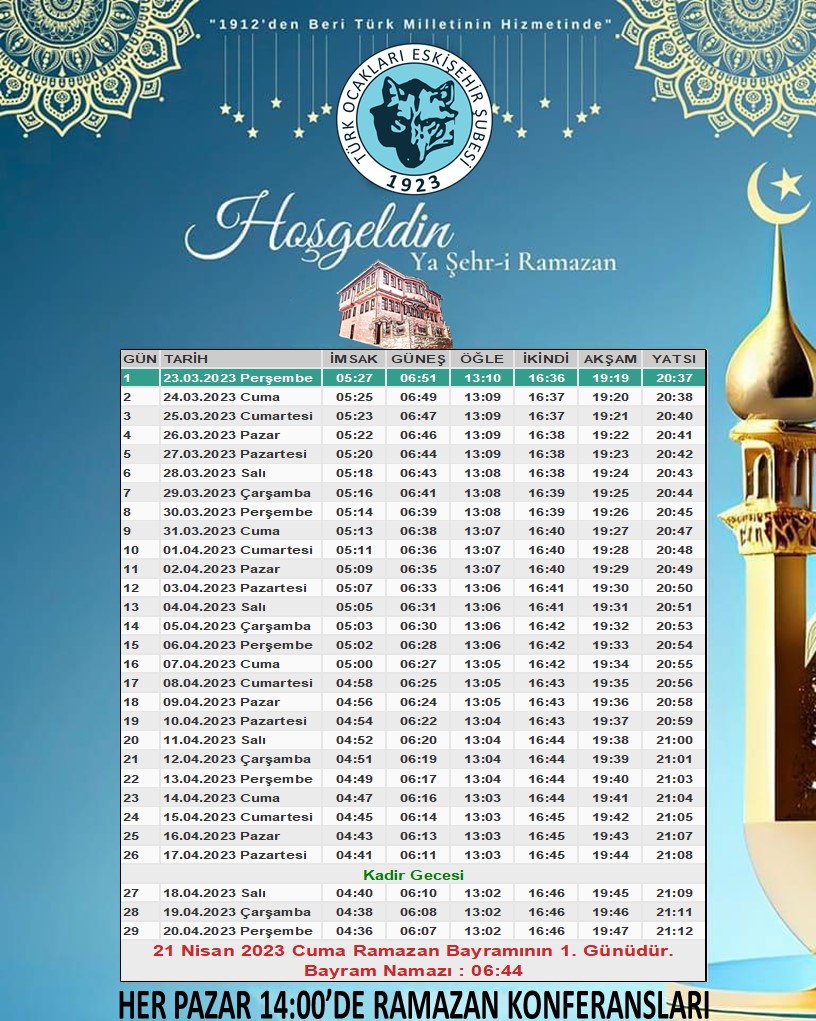Click the imsak time 04:38

354,912
